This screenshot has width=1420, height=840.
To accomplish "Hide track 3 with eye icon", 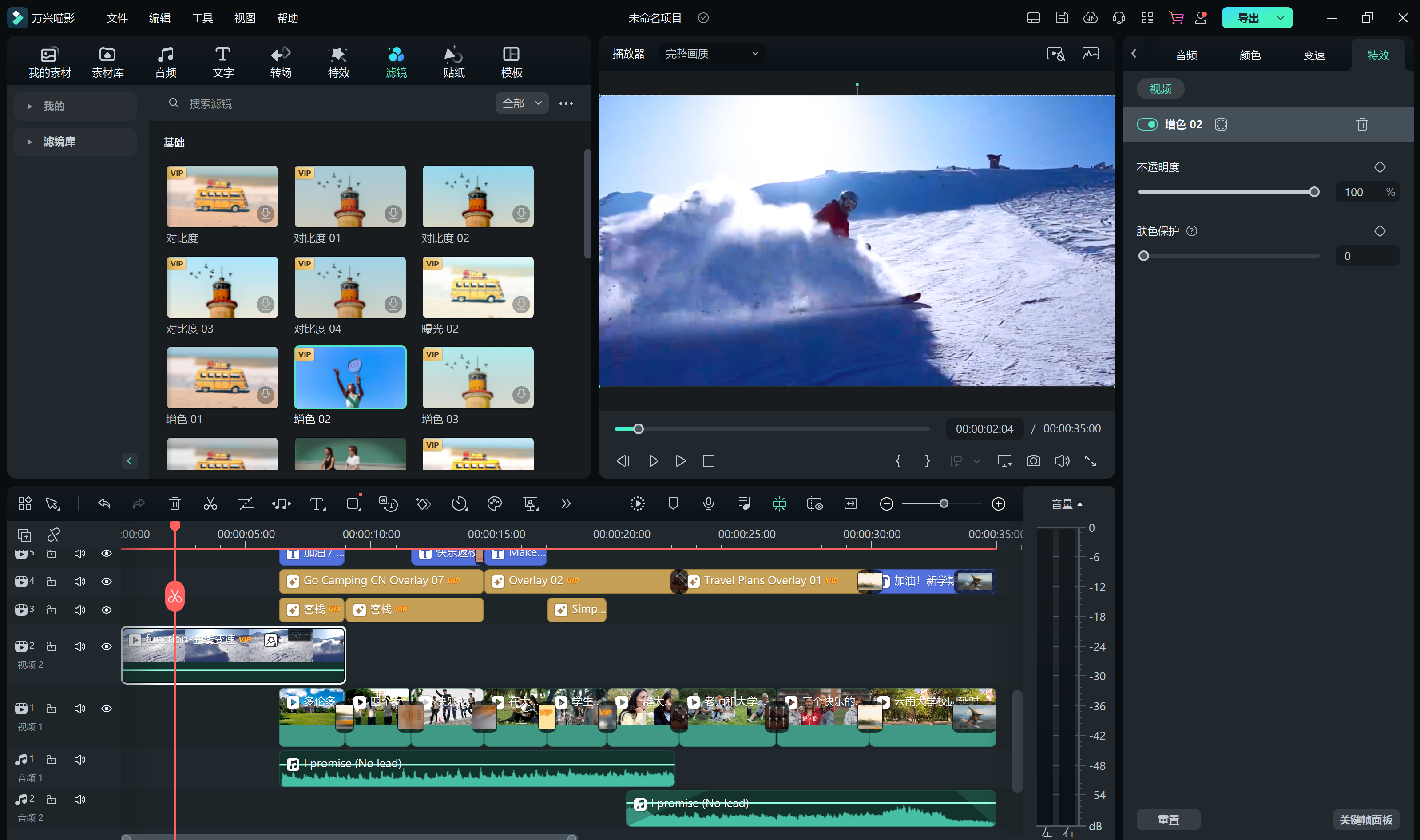I will pyautogui.click(x=107, y=610).
